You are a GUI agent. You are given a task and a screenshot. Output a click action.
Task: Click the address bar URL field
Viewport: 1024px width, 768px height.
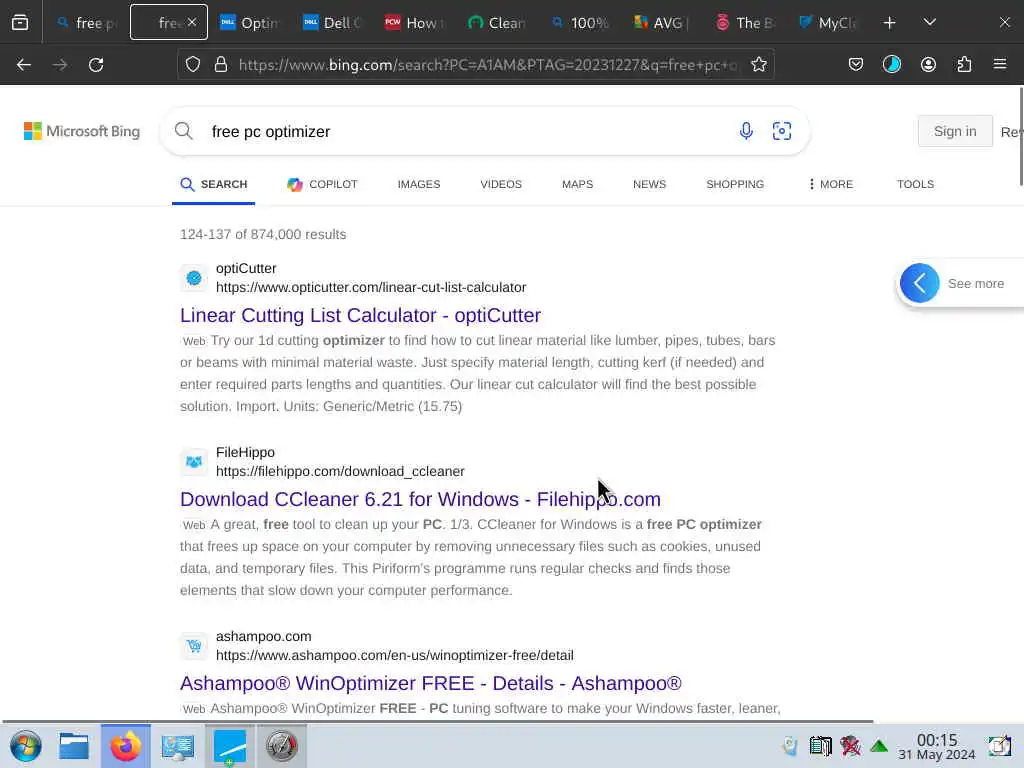click(x=488, y=65)
